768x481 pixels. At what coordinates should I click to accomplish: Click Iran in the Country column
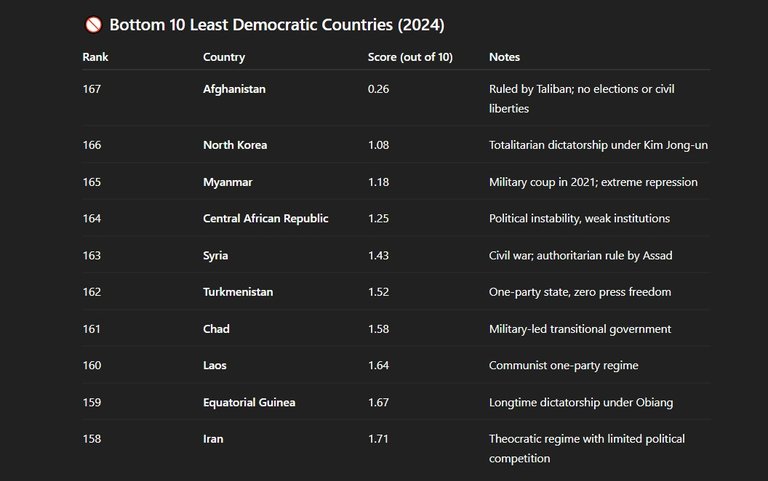coord(213,439)
